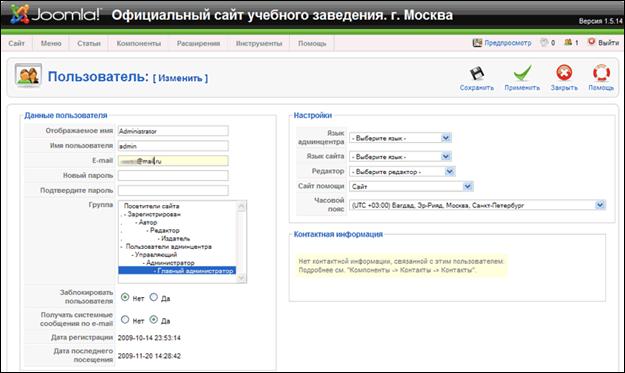The height and width of the screenshot is (373, 625).
Task: Open the Расширения menu
Action: [x=199, y=43]
